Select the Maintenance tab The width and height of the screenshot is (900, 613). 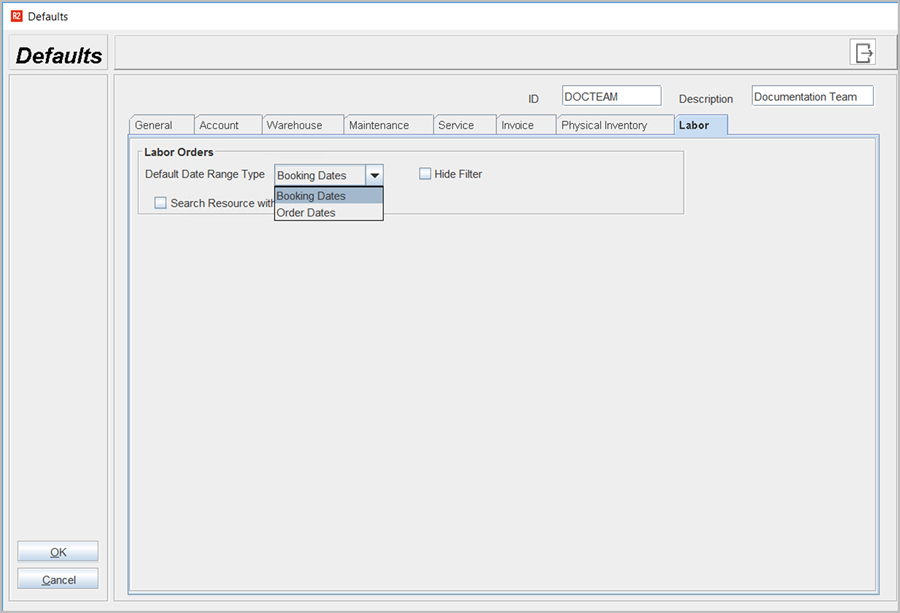click(x=379, y=125)
